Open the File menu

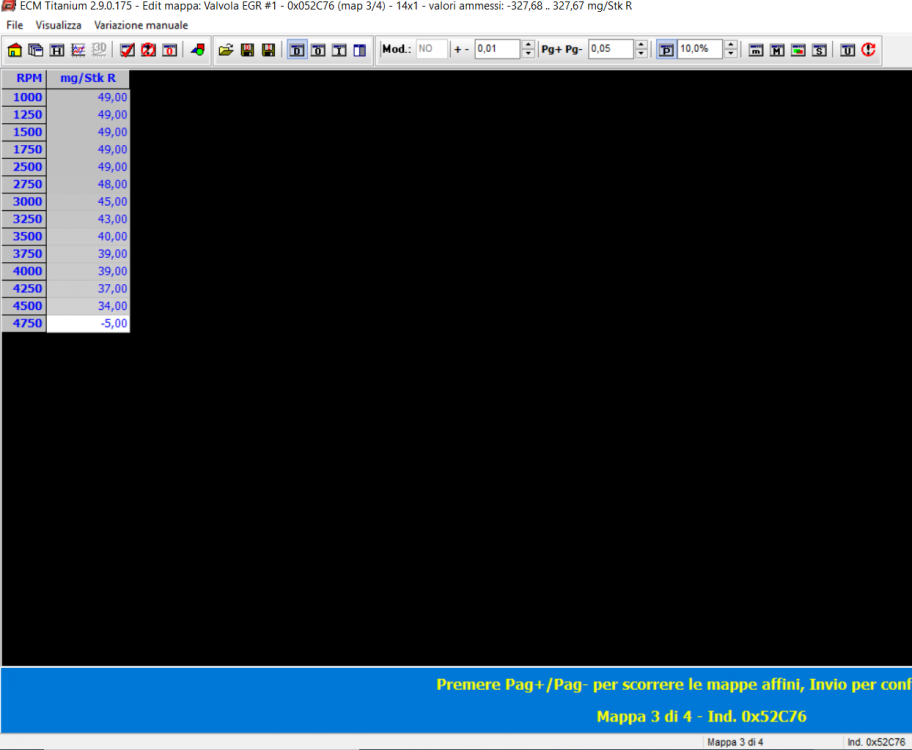14,24
